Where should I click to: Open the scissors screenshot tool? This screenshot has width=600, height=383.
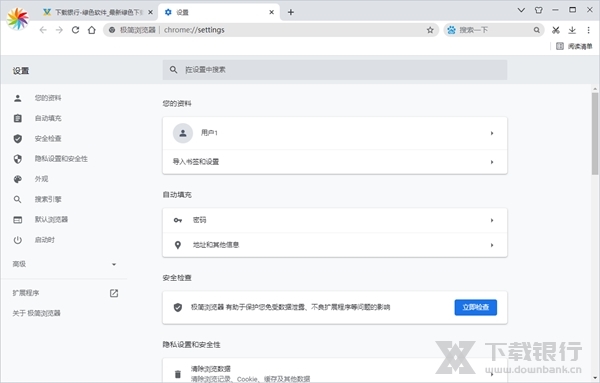click(556, 30)
